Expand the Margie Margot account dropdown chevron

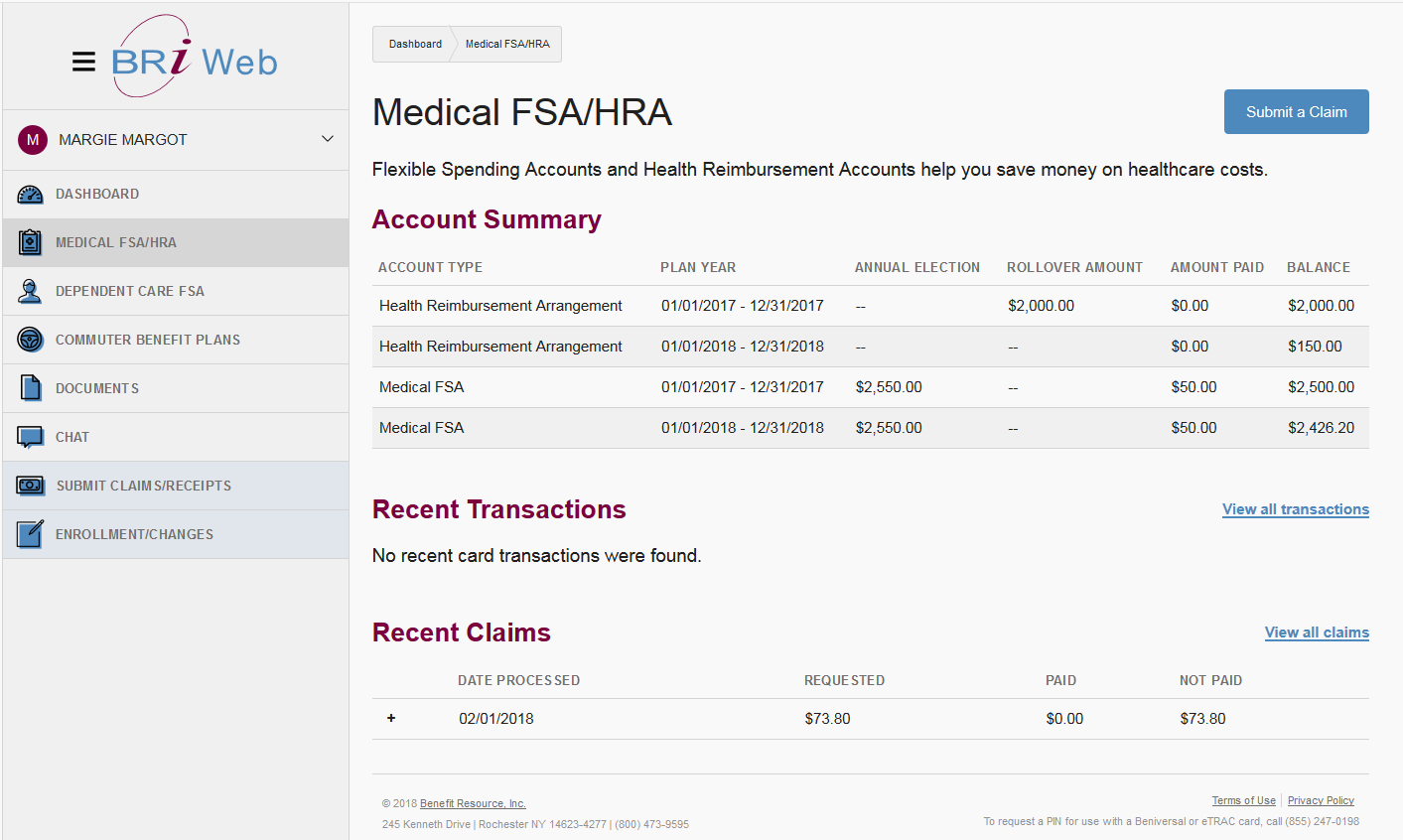pyautogui.click(x=328, y=139)
